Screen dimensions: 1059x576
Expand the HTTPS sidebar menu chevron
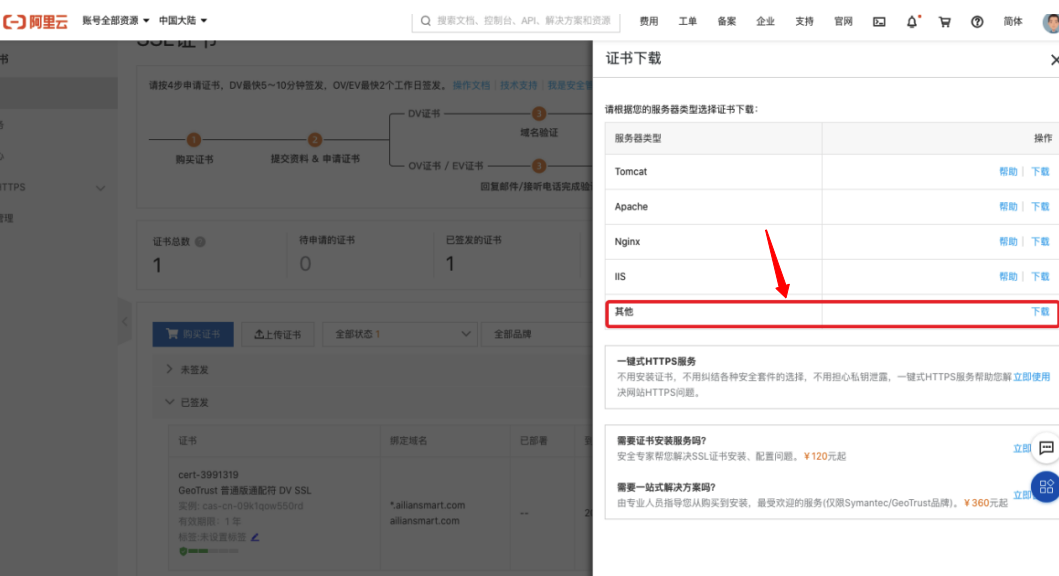coord(100,188)
